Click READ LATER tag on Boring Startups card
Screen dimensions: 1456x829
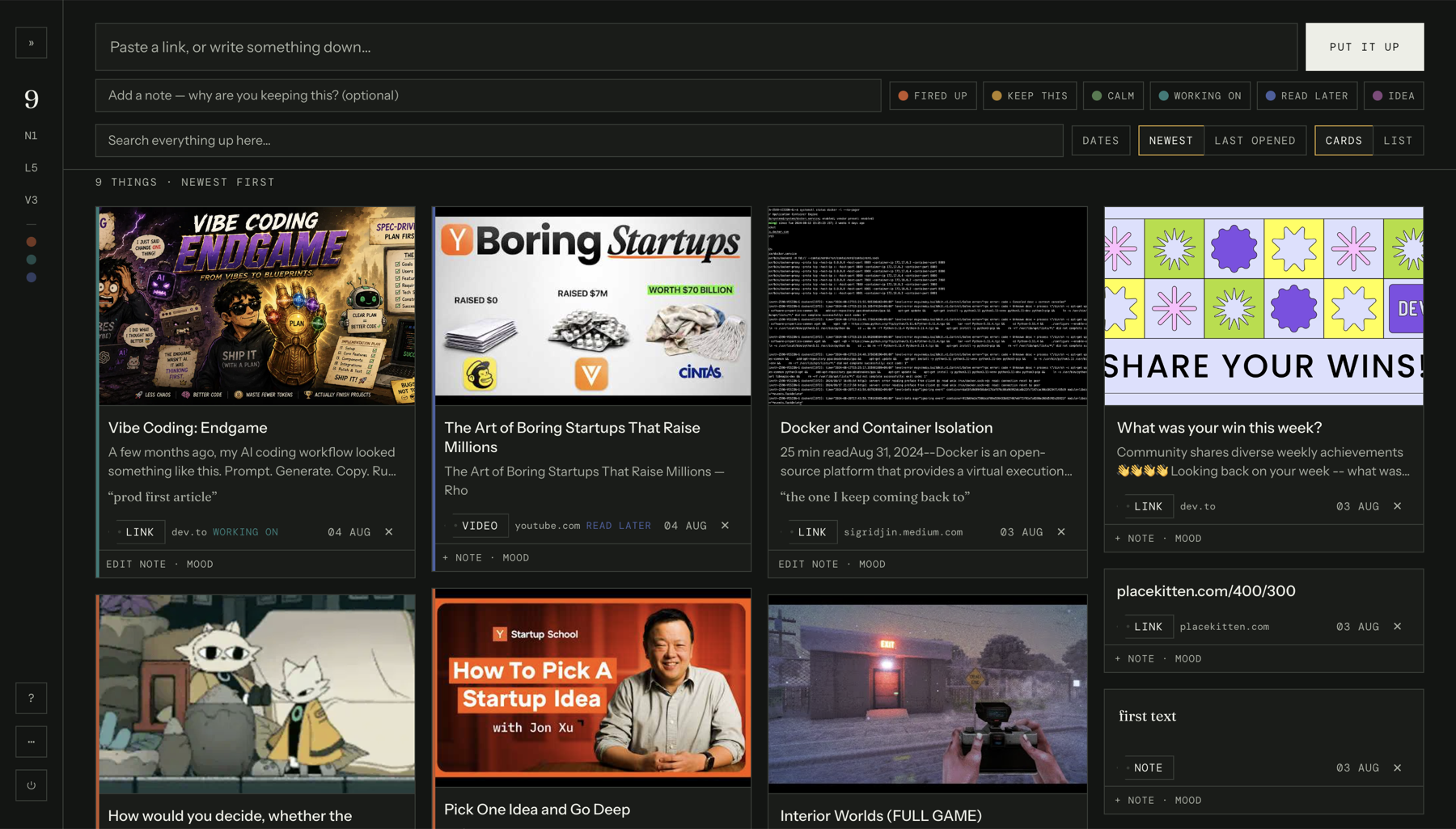(618, 526)
